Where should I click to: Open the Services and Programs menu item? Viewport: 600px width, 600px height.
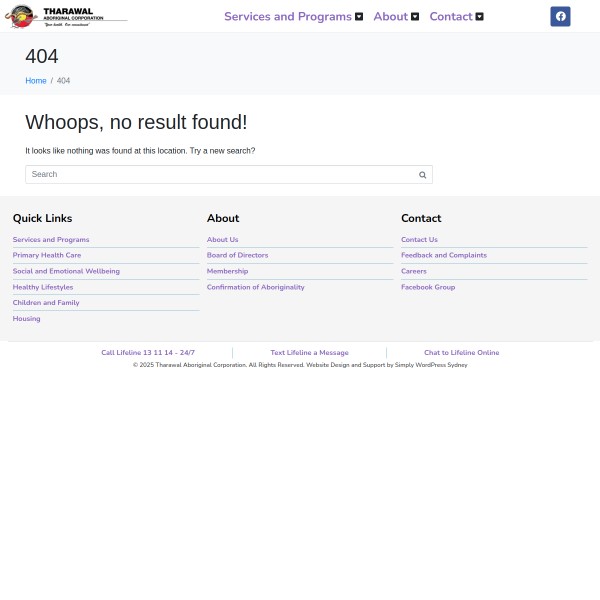click(x=287, y=17)
